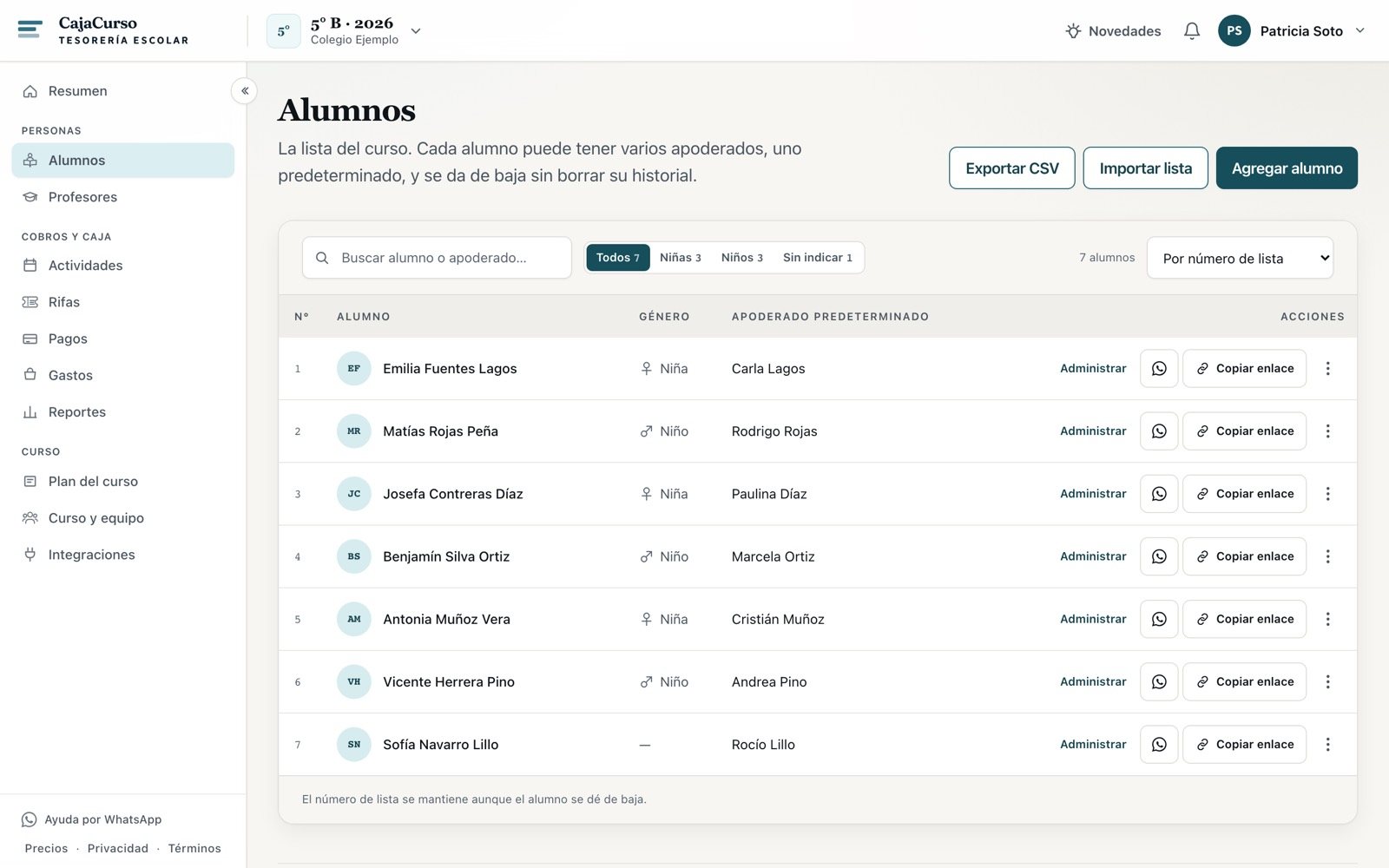Image resolution: width=1389 pixels, height=868 pixels.
Task: Click Importar lista button
Action: tap(1146, 168)
